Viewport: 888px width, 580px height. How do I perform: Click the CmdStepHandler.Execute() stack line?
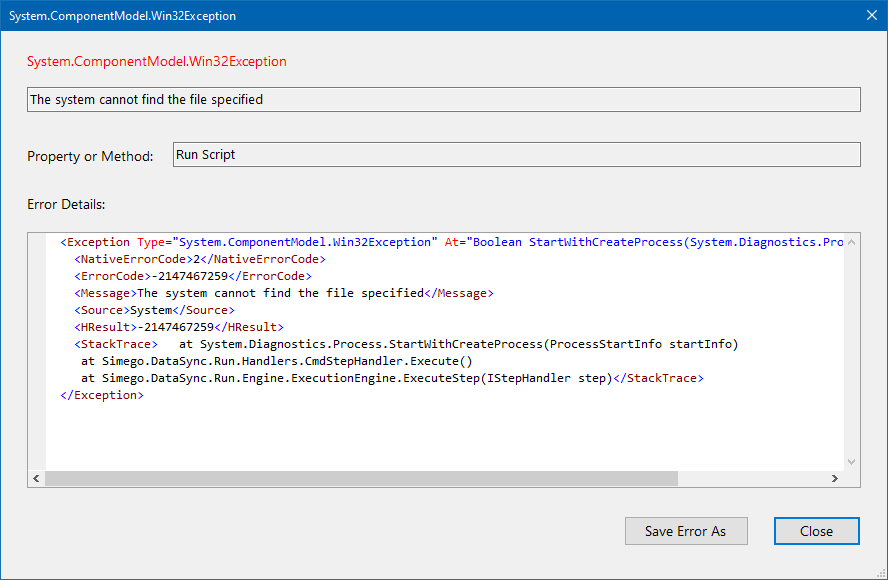(x=276, y=361)
